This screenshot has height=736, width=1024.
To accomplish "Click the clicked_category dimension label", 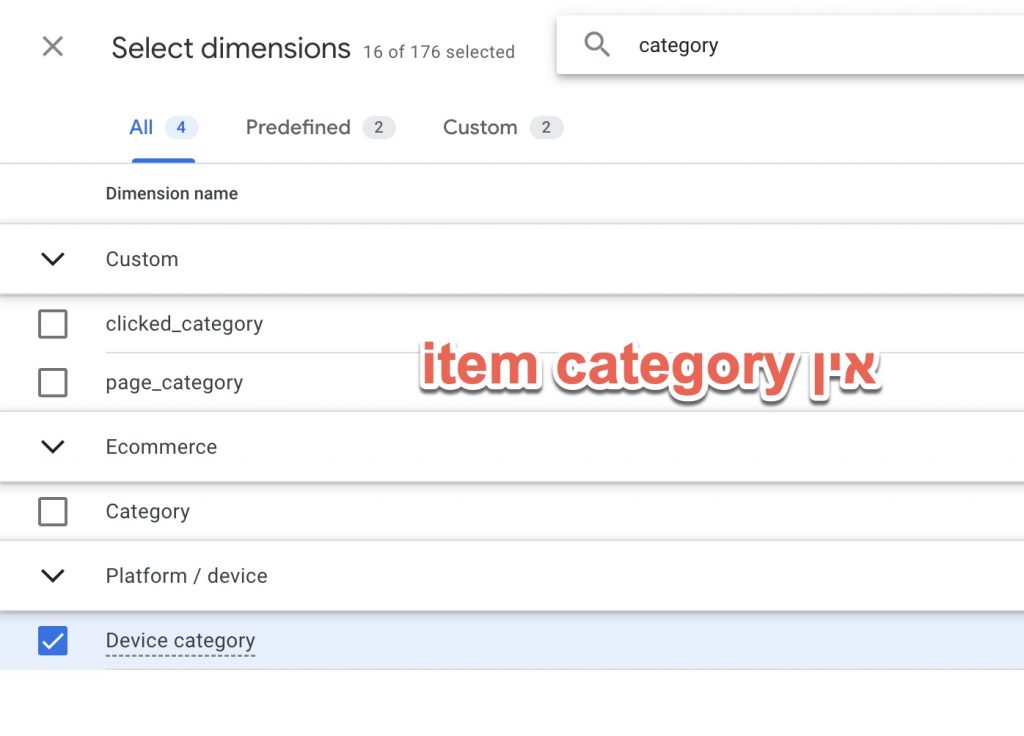I will (184, 324).
